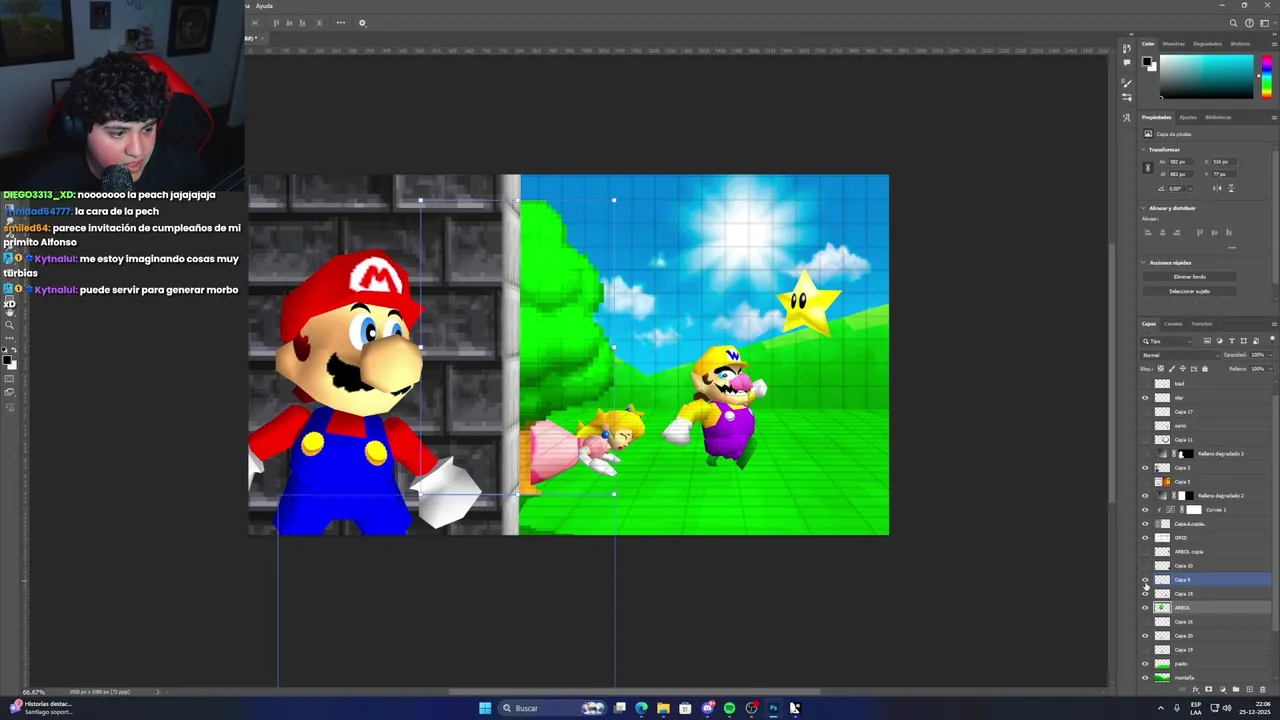
Task: Click the lock all layer icon
Action: click(1205, 369)
